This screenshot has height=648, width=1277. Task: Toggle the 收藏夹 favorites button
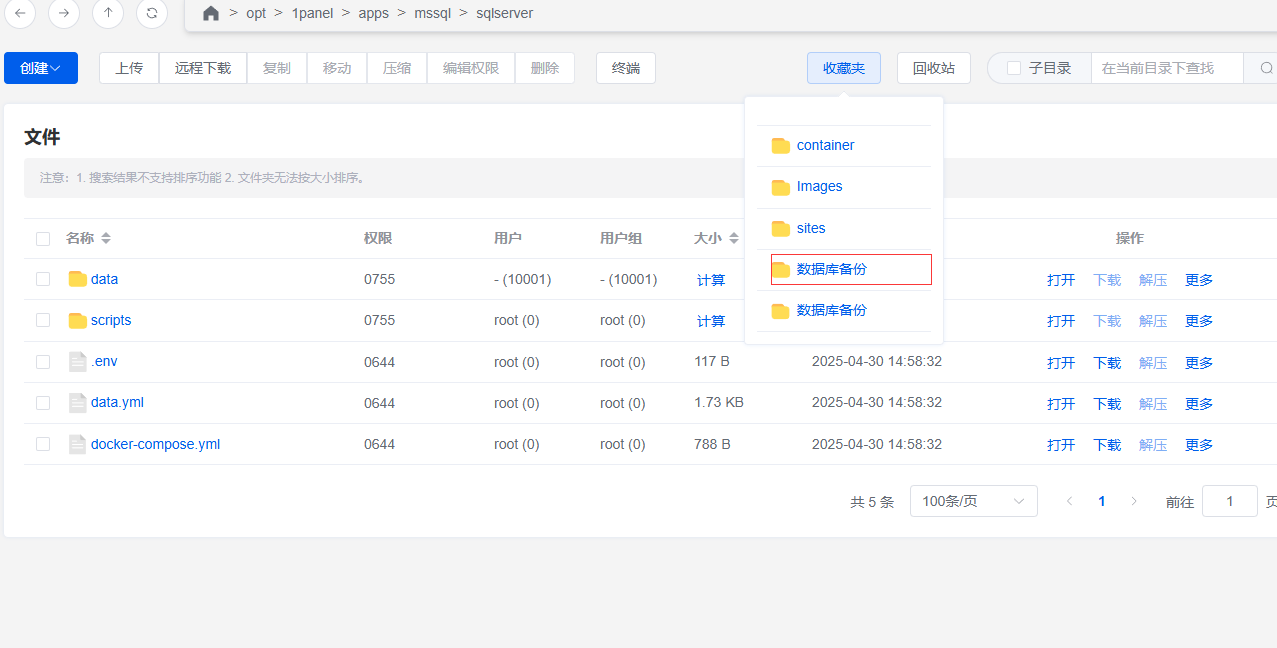pyautogui.click(x=844, y=68)
